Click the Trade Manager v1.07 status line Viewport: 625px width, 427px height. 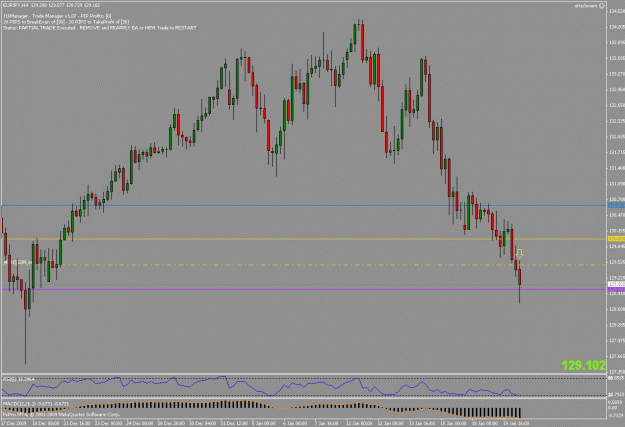(x=57, y=16)
